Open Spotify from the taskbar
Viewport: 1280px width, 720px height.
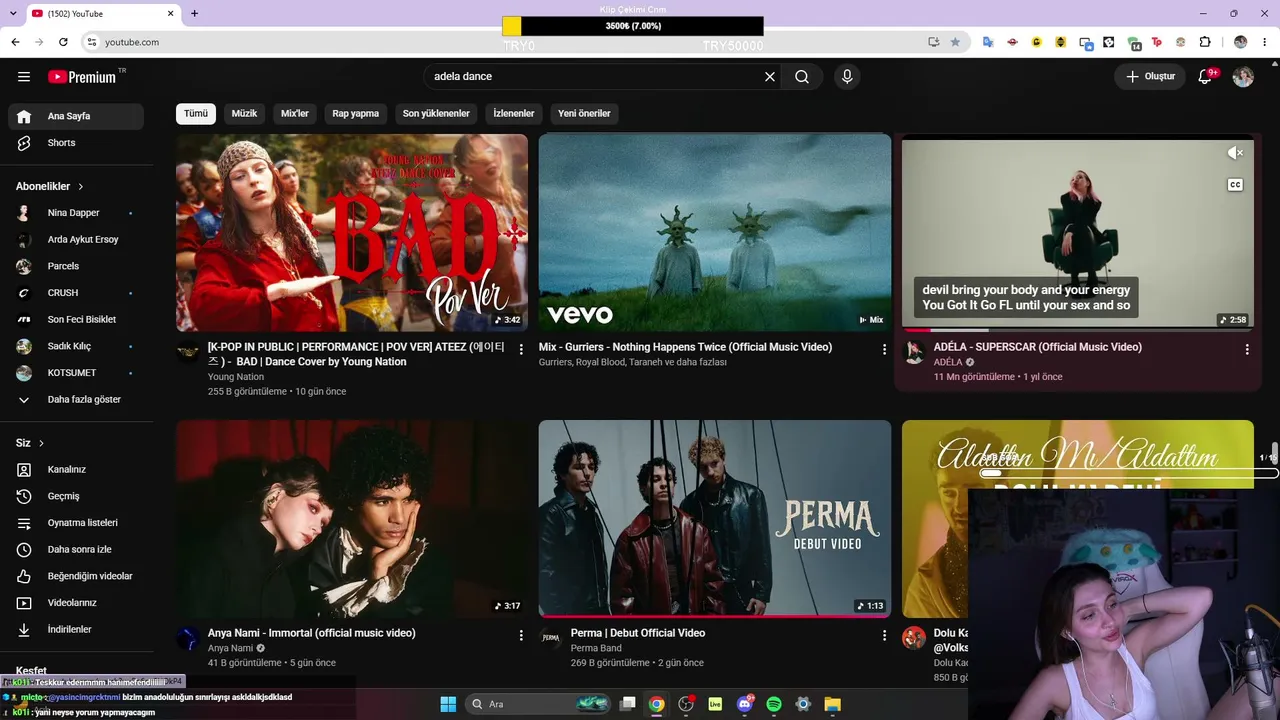pyautogui.click(x=774, y=704)
